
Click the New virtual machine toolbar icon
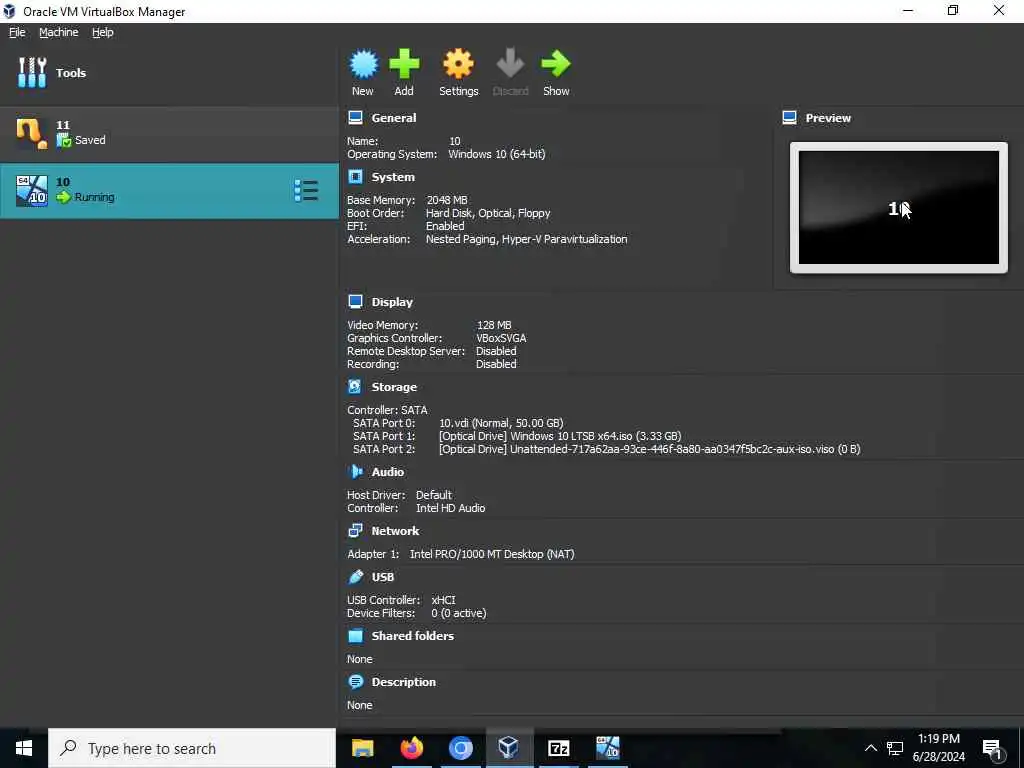coord(363,64)
